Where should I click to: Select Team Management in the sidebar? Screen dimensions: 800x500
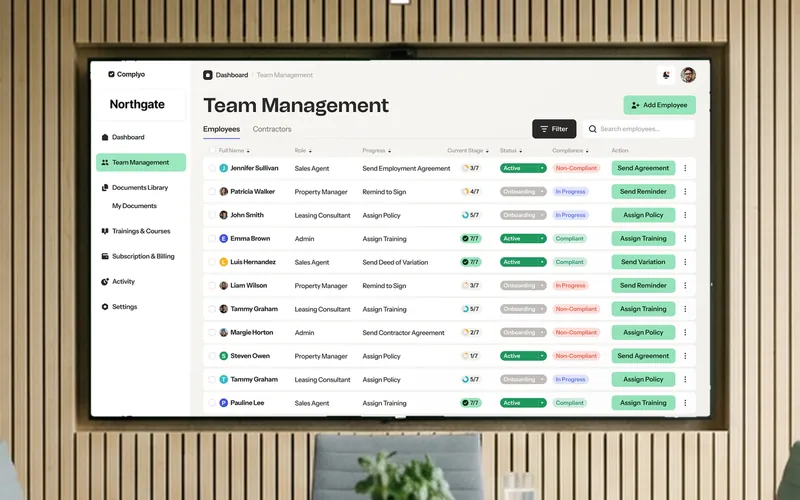141,162
